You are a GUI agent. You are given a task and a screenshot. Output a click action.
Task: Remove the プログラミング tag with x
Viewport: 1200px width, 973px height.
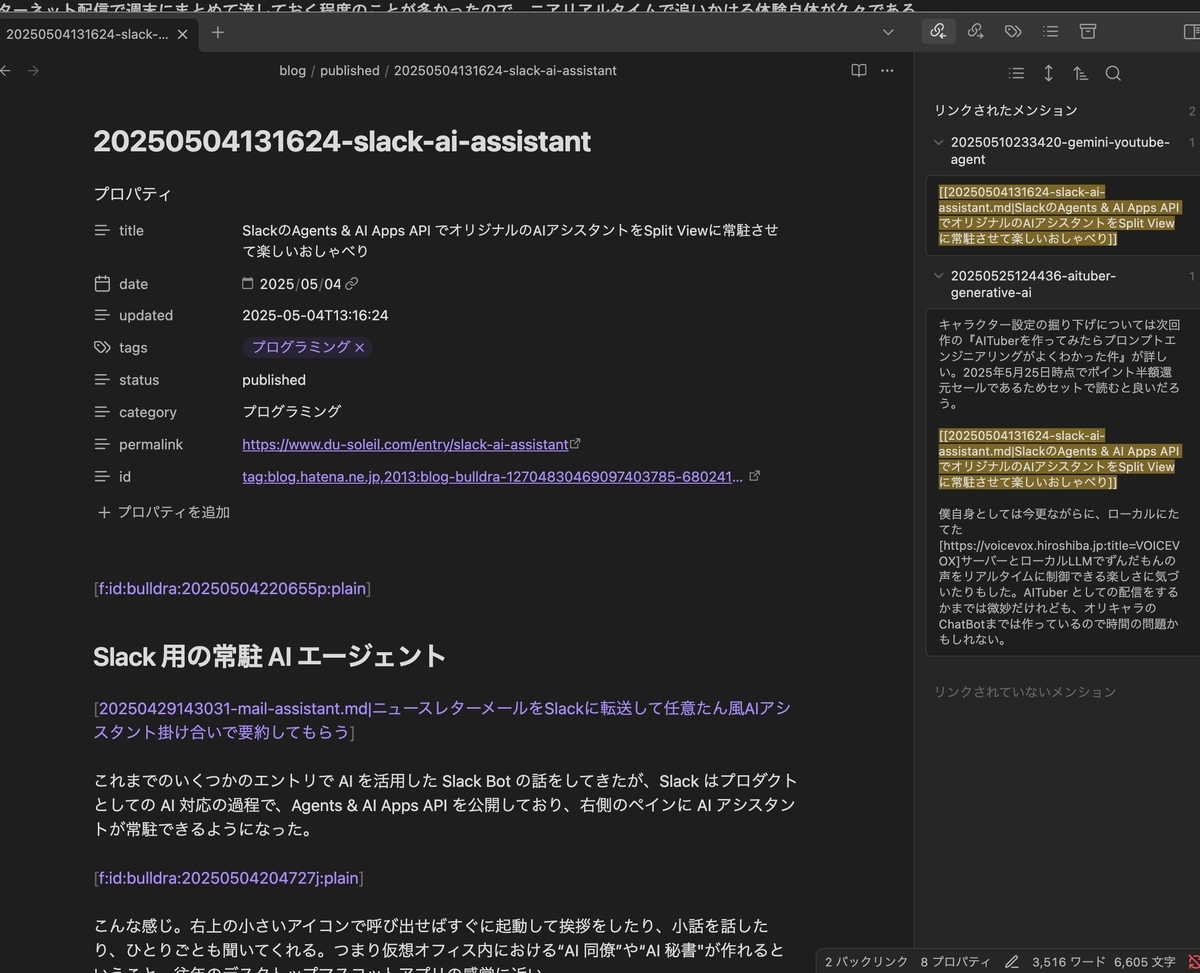[360, 347]
